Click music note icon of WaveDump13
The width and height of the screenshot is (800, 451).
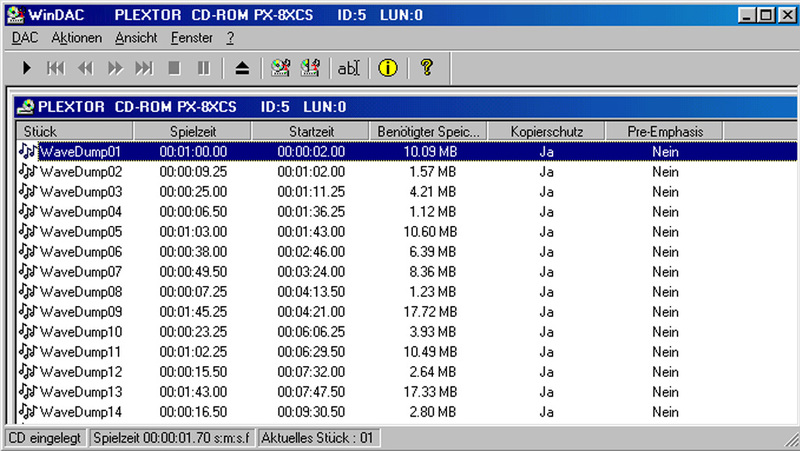click(x=28, y=391)
